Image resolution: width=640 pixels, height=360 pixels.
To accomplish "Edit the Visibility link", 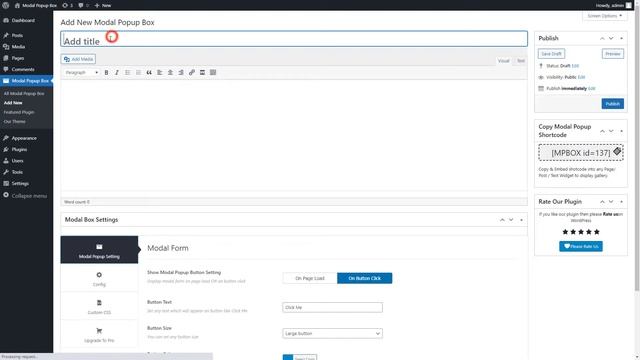I will point(581,77).
